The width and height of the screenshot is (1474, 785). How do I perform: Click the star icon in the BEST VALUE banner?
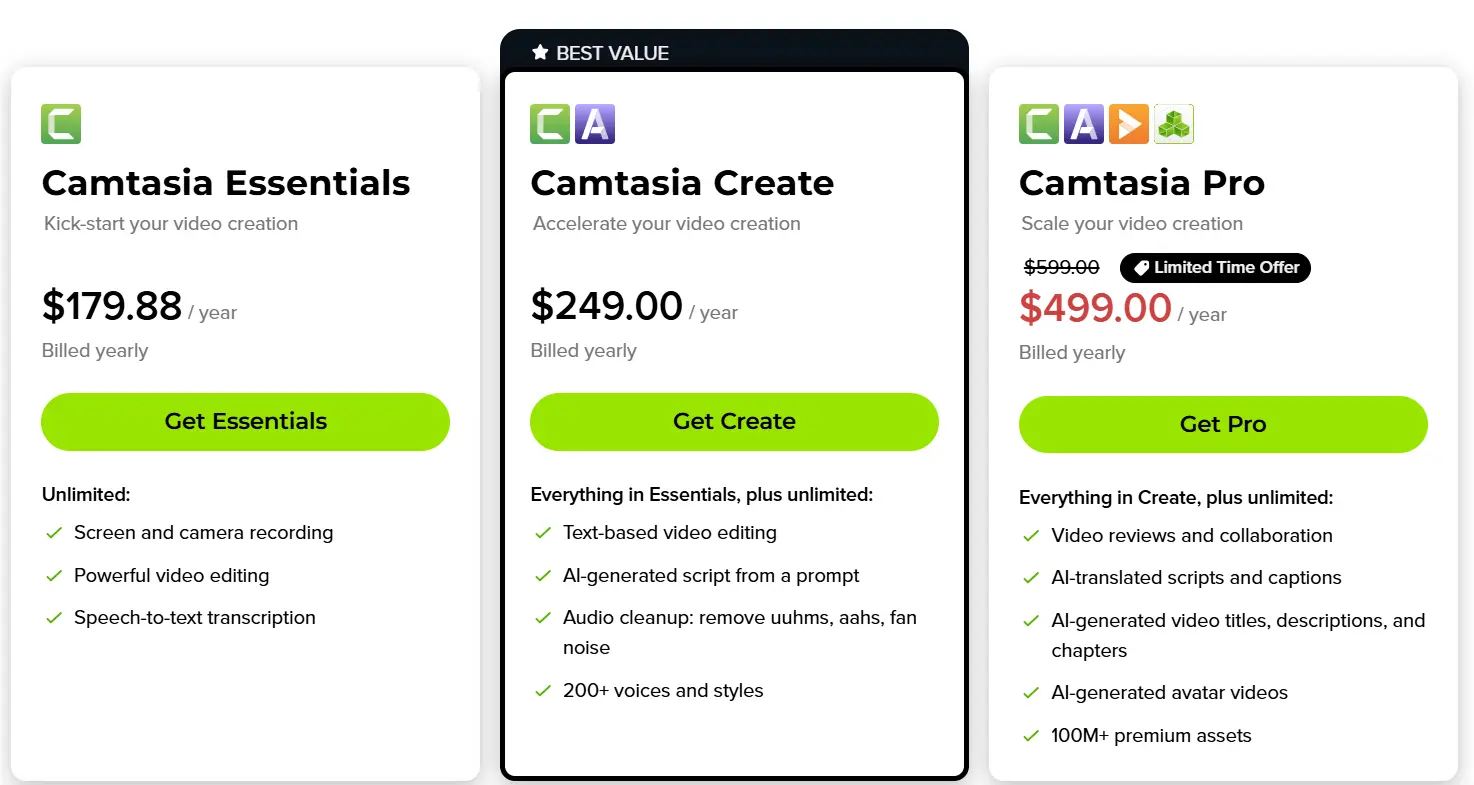(x=540, y=52)
